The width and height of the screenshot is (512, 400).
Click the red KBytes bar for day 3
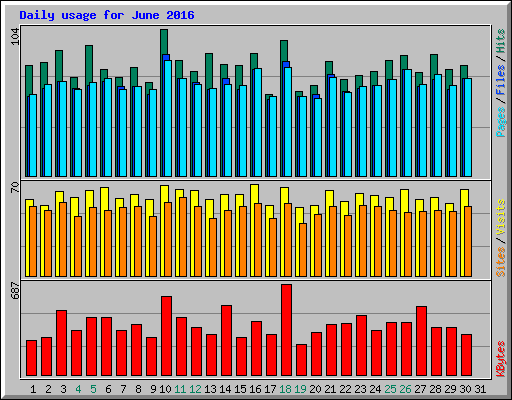tap(61, 343)
